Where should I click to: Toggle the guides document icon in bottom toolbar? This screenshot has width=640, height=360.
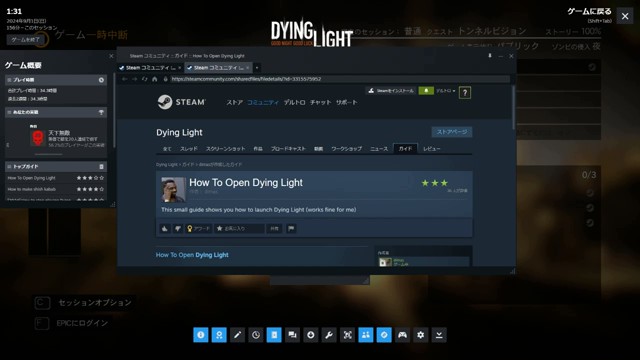click(x=274, y=335)
